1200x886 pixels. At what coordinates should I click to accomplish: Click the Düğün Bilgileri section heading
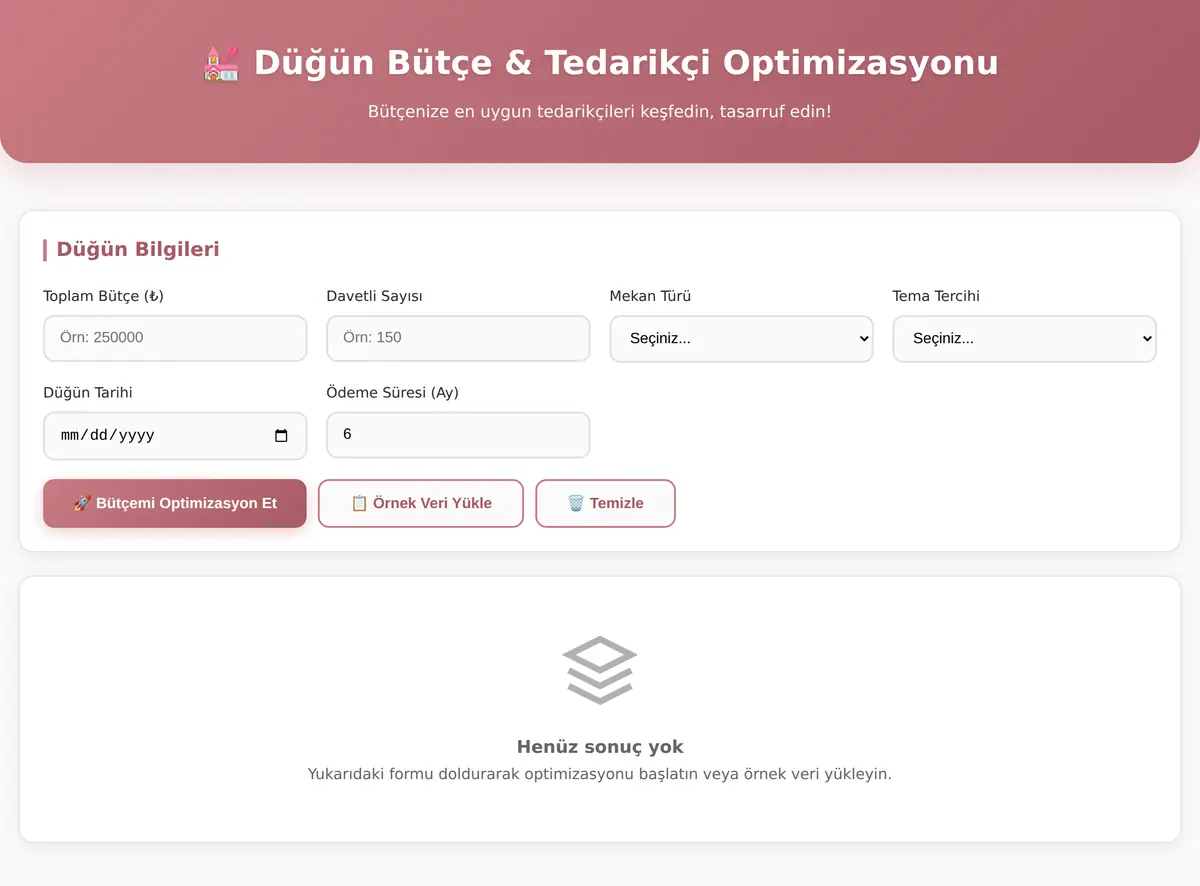[138, 249]
